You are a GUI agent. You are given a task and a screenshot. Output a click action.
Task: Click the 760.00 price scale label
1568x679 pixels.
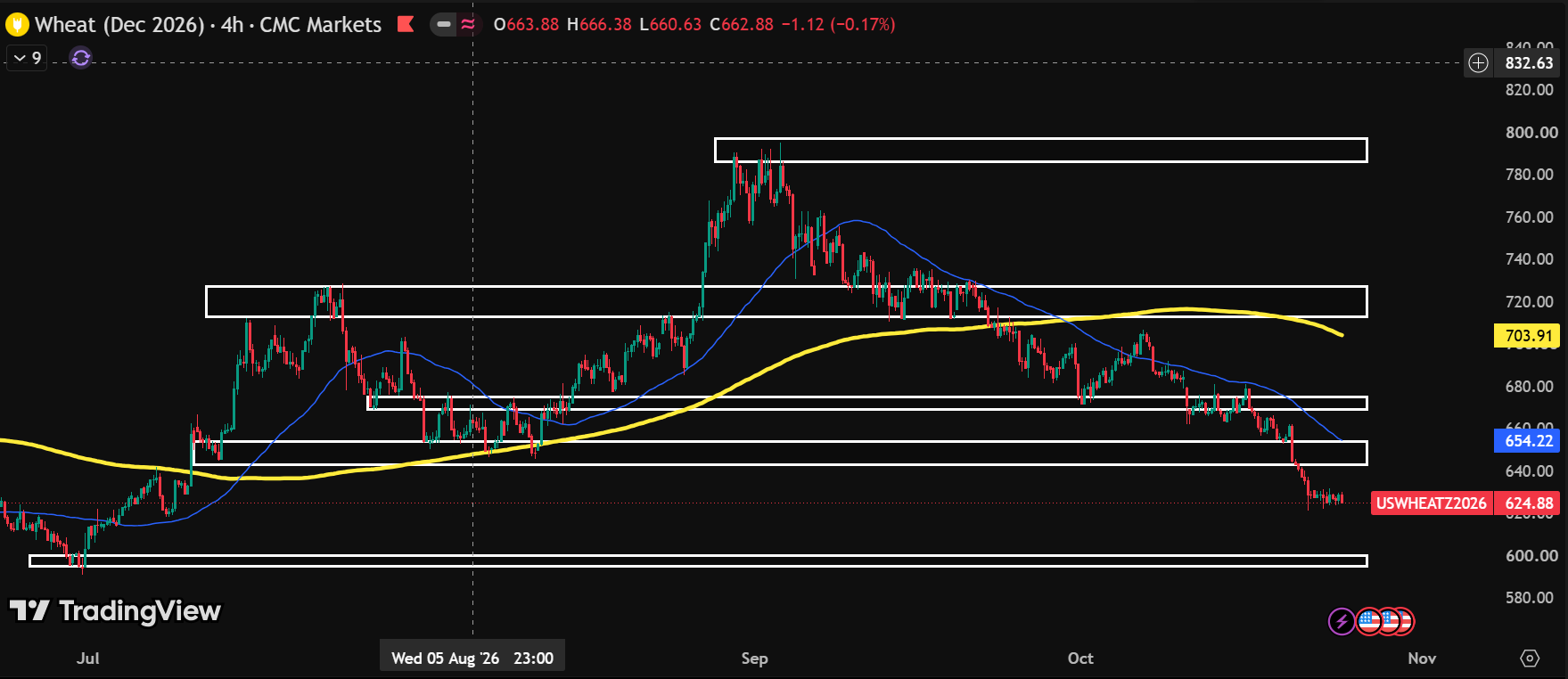[1530, 217]
